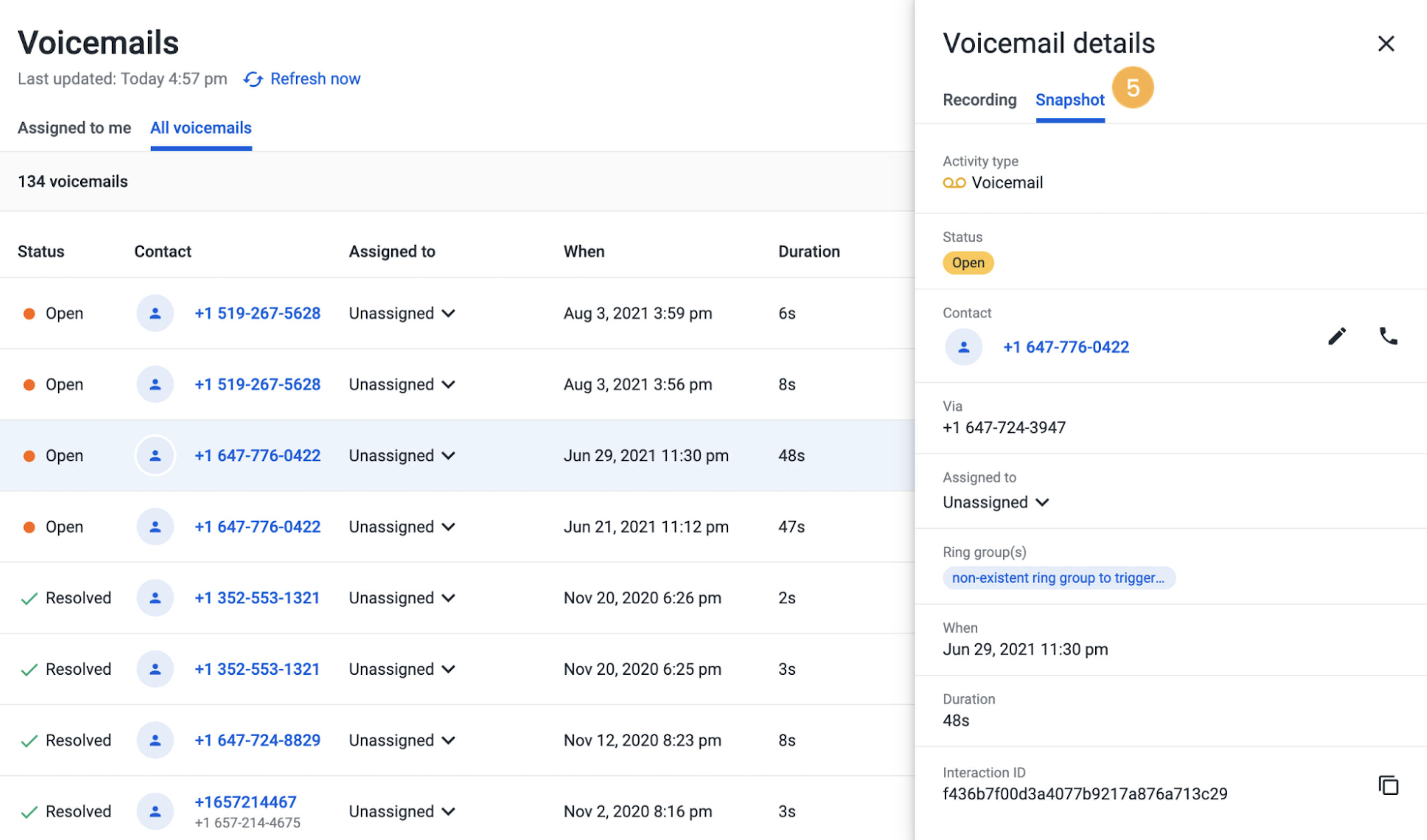Click the voicemail activity type icon
The height and width of the screenshot is (840, 1427).
[x=954, y=183]
